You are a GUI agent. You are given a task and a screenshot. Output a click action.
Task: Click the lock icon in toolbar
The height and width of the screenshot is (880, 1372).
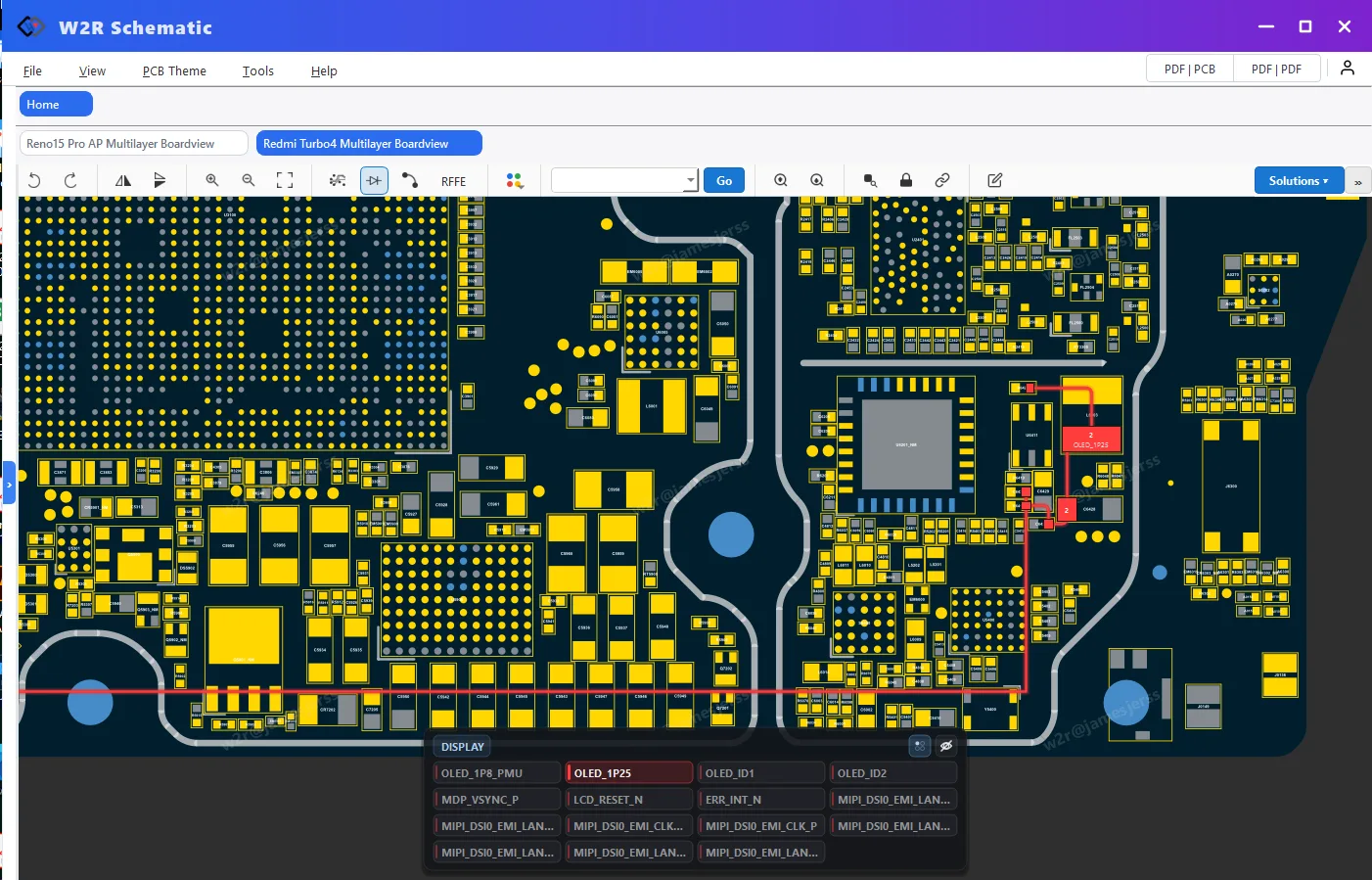tap(906, 180)
